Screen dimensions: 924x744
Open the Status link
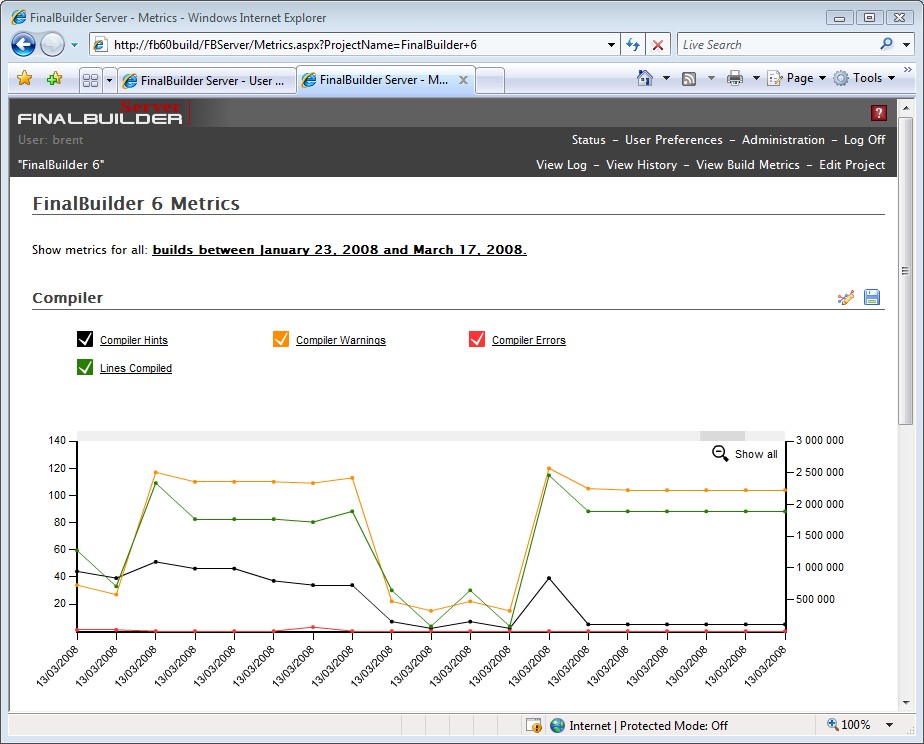click(x=588, y=140)
